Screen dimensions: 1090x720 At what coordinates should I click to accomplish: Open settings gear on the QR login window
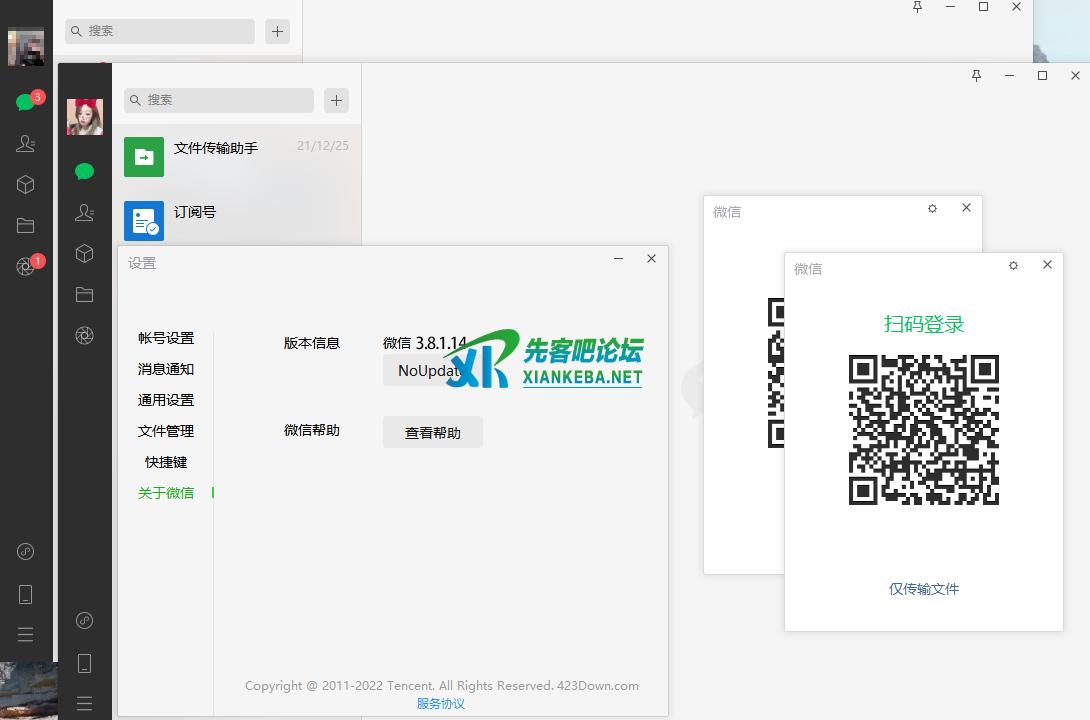point(1013,265)
